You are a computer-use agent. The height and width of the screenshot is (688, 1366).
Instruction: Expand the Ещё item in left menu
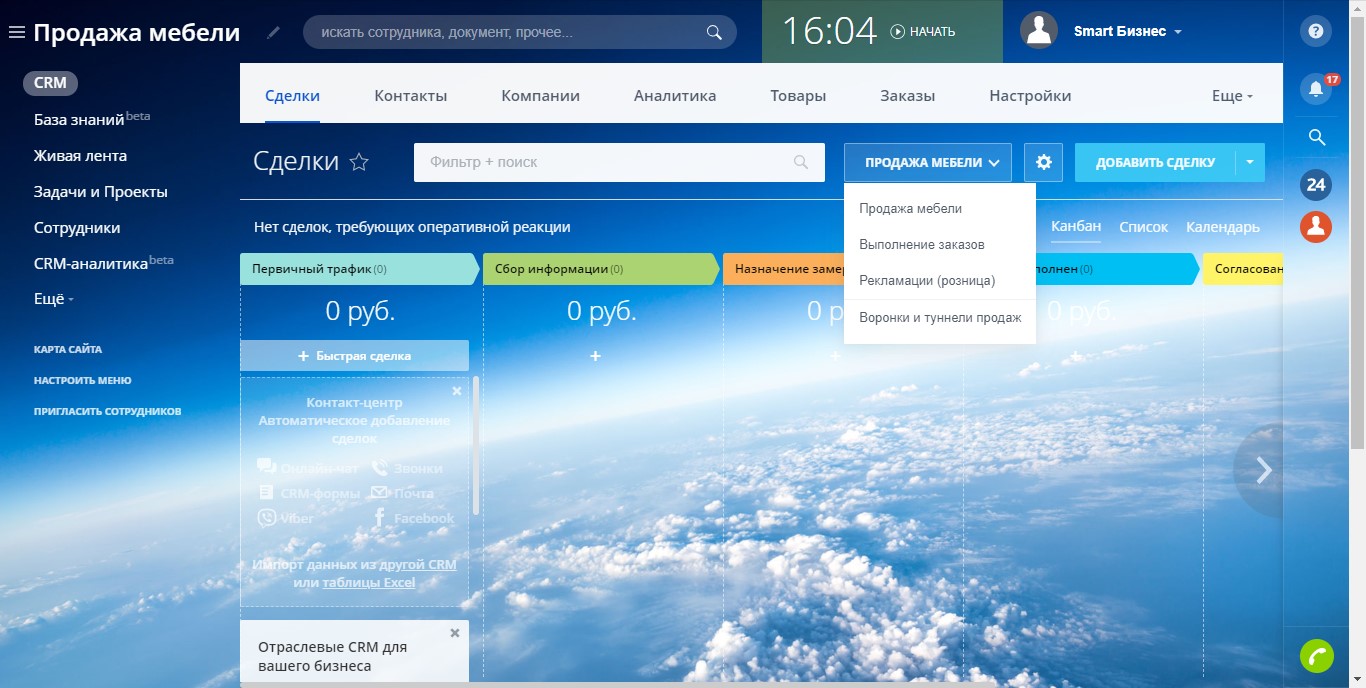point(54,299)
